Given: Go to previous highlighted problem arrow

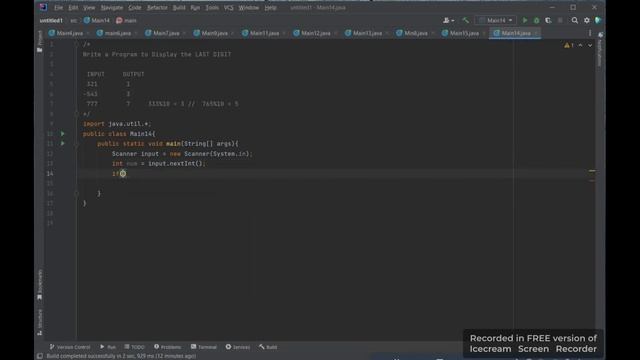Looking at the screenshot, I should tap(580, 45).
